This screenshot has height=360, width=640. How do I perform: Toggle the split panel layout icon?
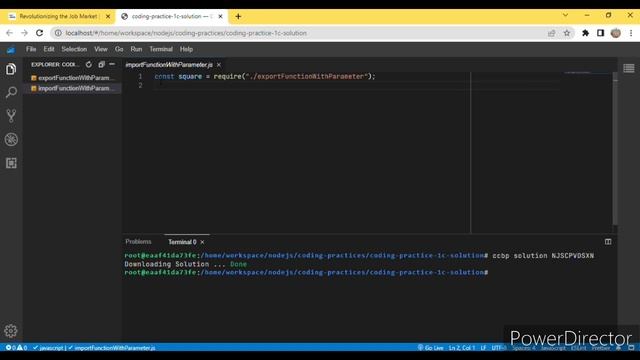[x=608, y=242]
